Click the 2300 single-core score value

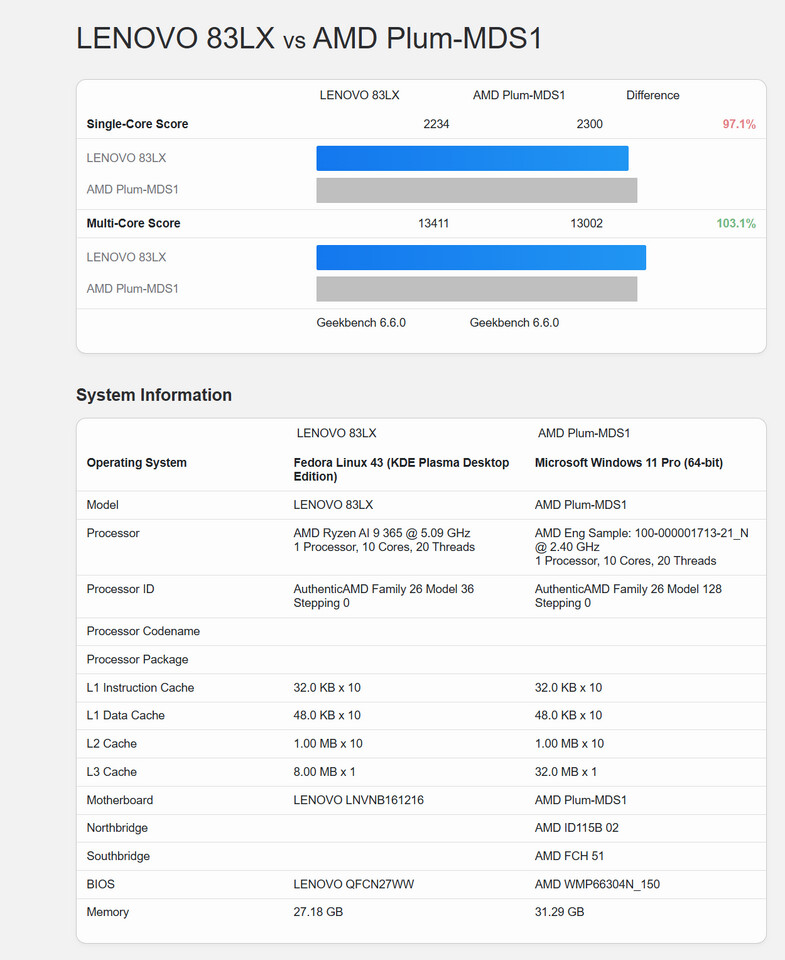click(589, 124)
